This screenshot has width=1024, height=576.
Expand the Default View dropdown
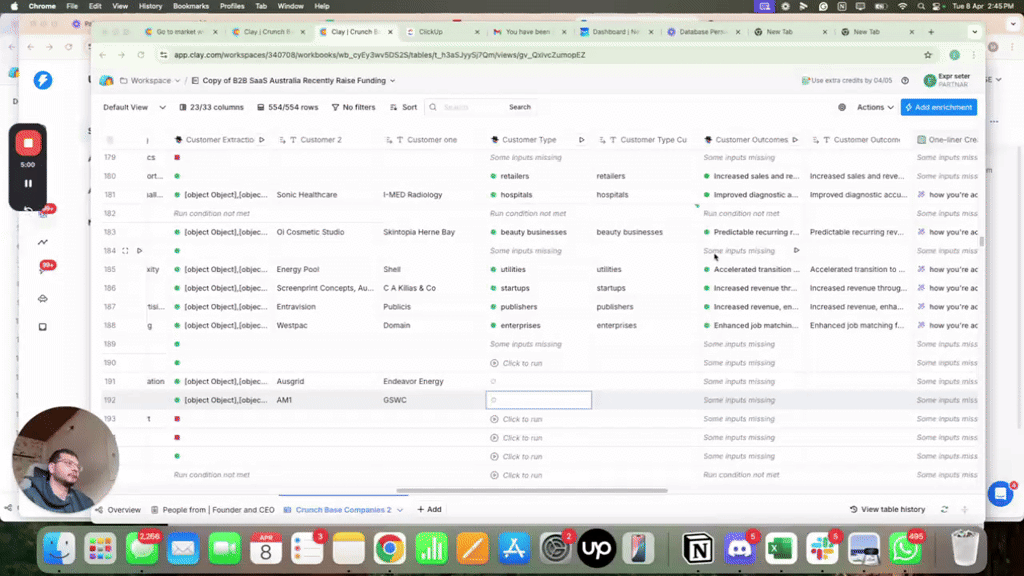pos(131,107)
